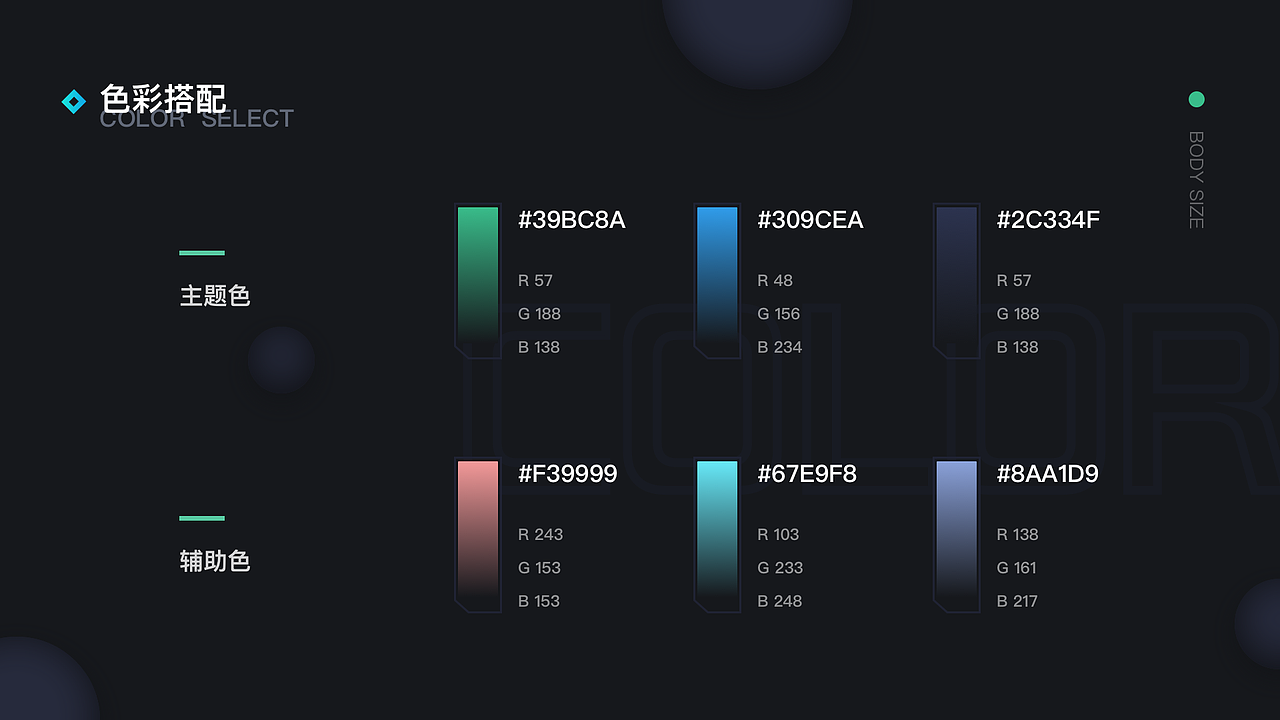Click the green dot above BODY SIZE
This screenshot has height=720, width=1280.
pyautogui.click(x=1196, y=99)
